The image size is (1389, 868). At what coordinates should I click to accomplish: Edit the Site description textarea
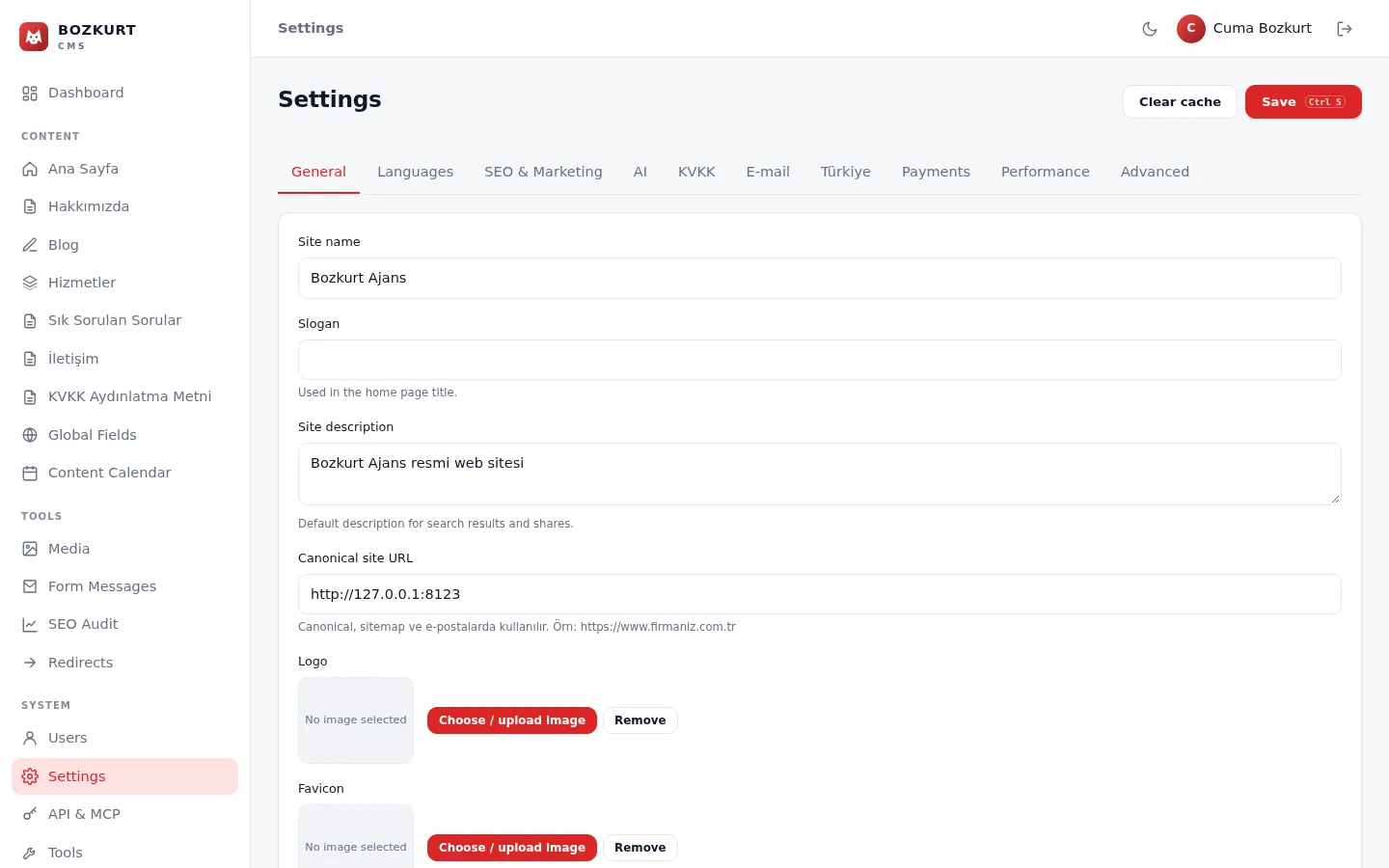click(820, 474)
